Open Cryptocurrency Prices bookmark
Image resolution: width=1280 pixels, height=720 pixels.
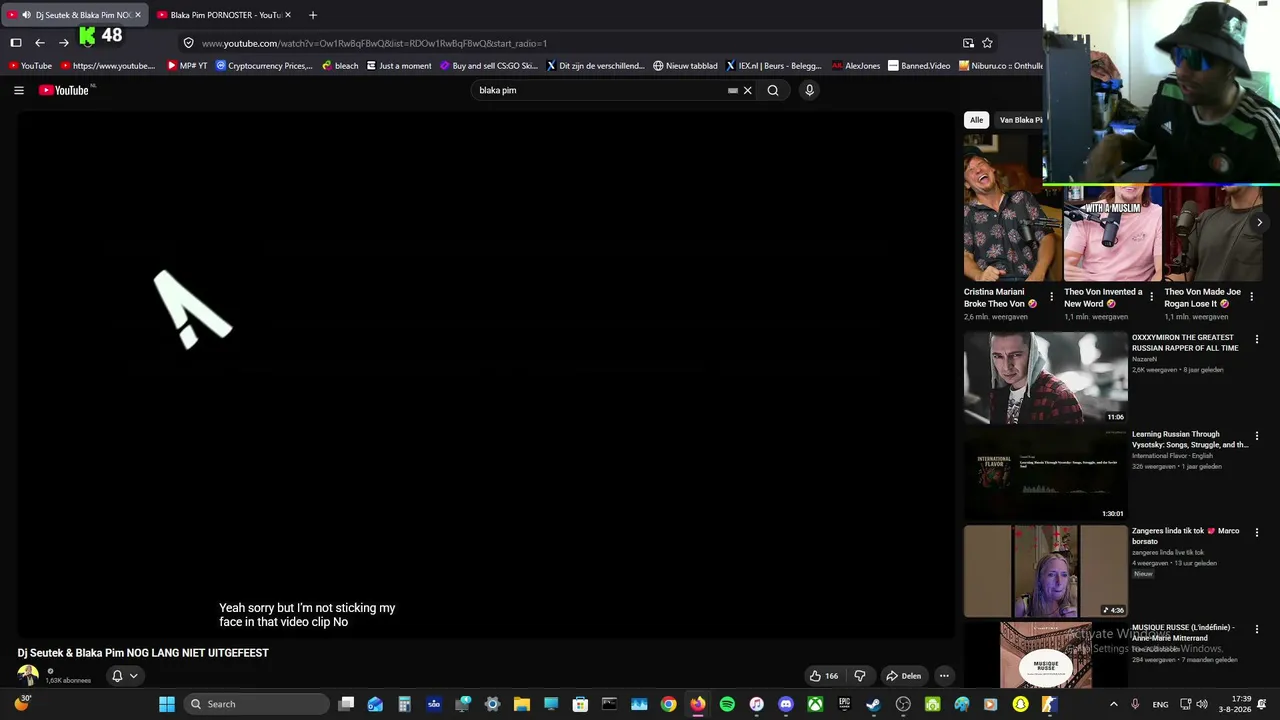(265, 66)
